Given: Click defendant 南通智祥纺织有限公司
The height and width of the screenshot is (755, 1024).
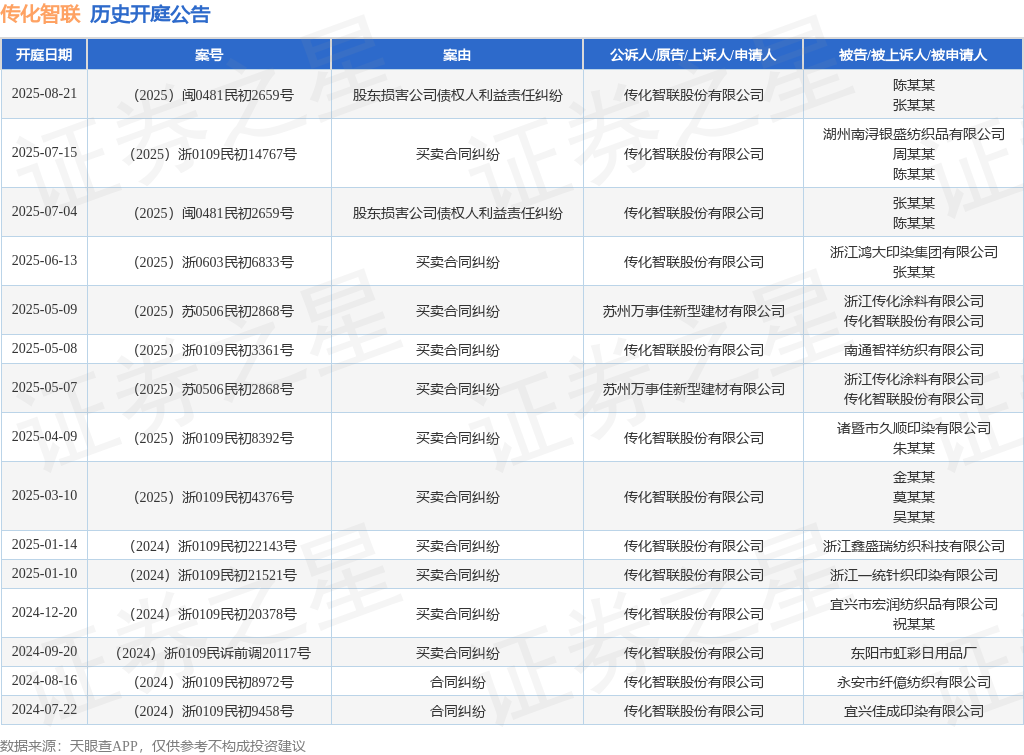Looking at the screenshot, I should [914, 351].
